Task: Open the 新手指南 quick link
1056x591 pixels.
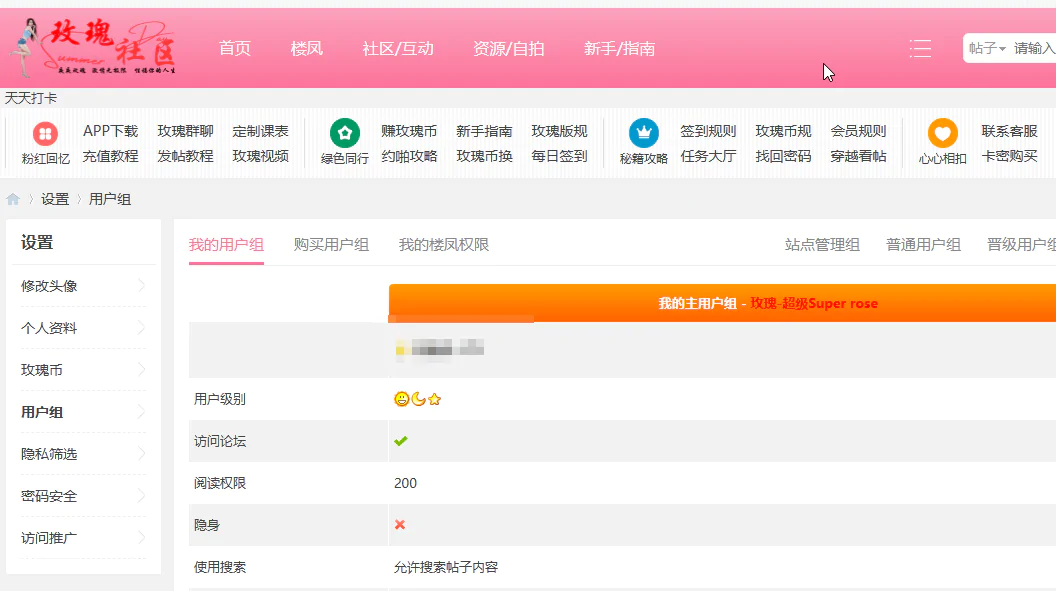Action: (x=484, y=131)
